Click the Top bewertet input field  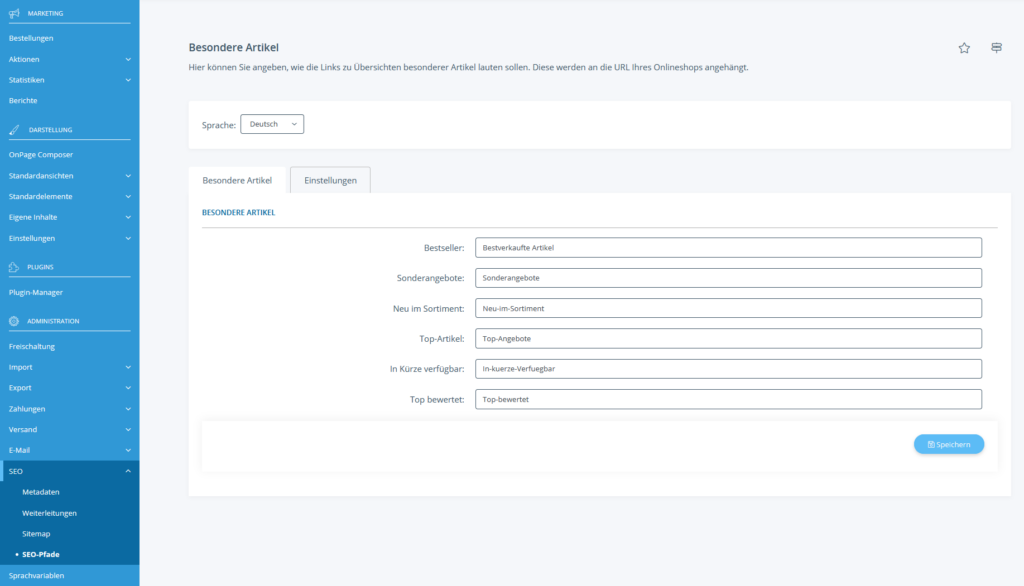click(x=728, y=399)
